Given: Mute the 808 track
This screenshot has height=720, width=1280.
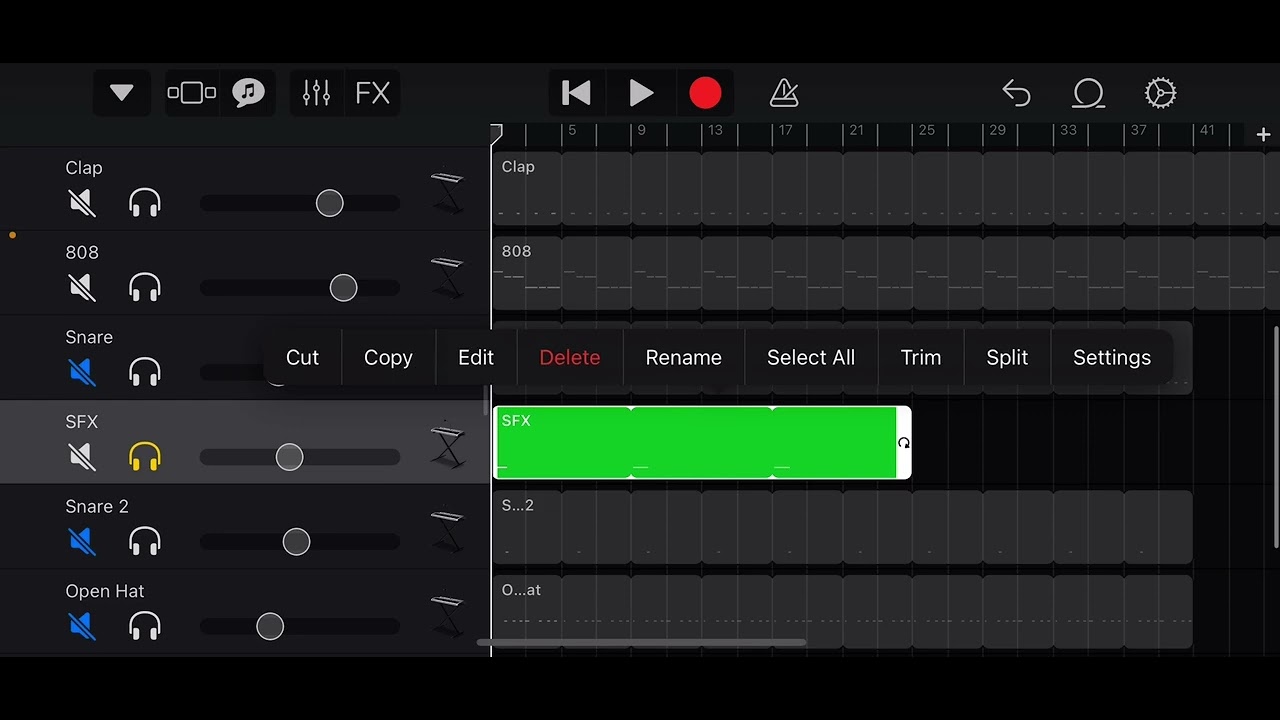Looking at the screenshot, I should tap(82, 288).
